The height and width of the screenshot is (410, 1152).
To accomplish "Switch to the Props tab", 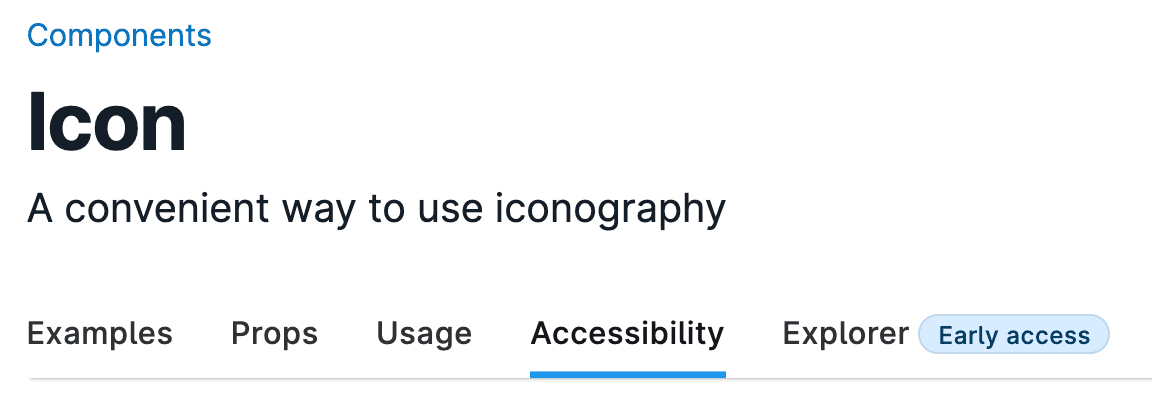I will click(274, 333).
